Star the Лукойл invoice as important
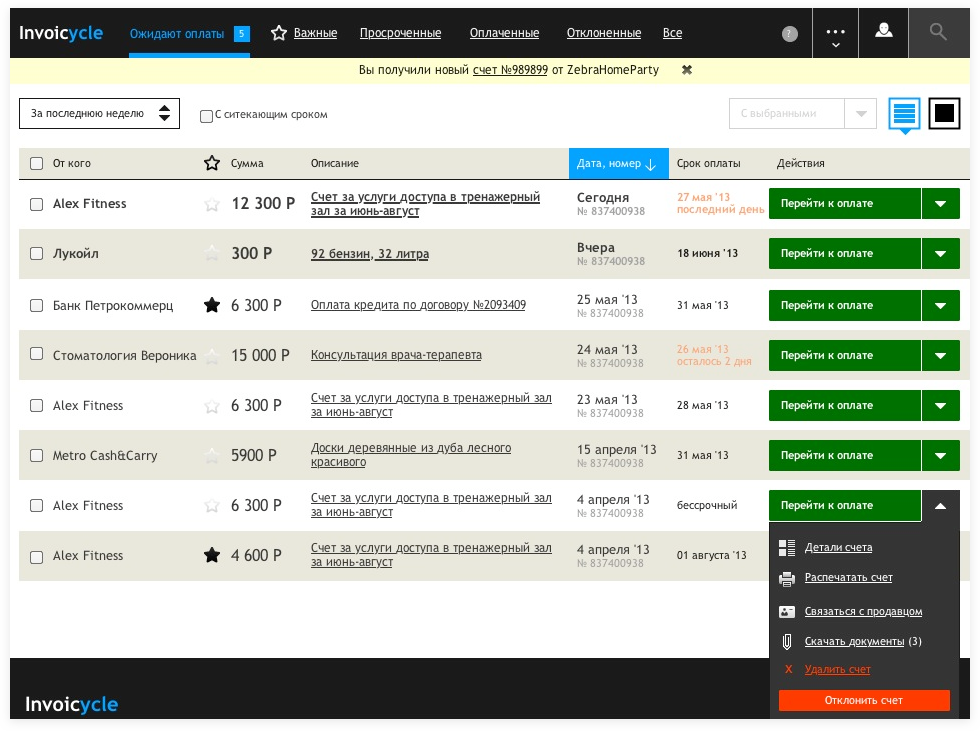The height and width of the screenshot is (731, 980). pos(212,254)
